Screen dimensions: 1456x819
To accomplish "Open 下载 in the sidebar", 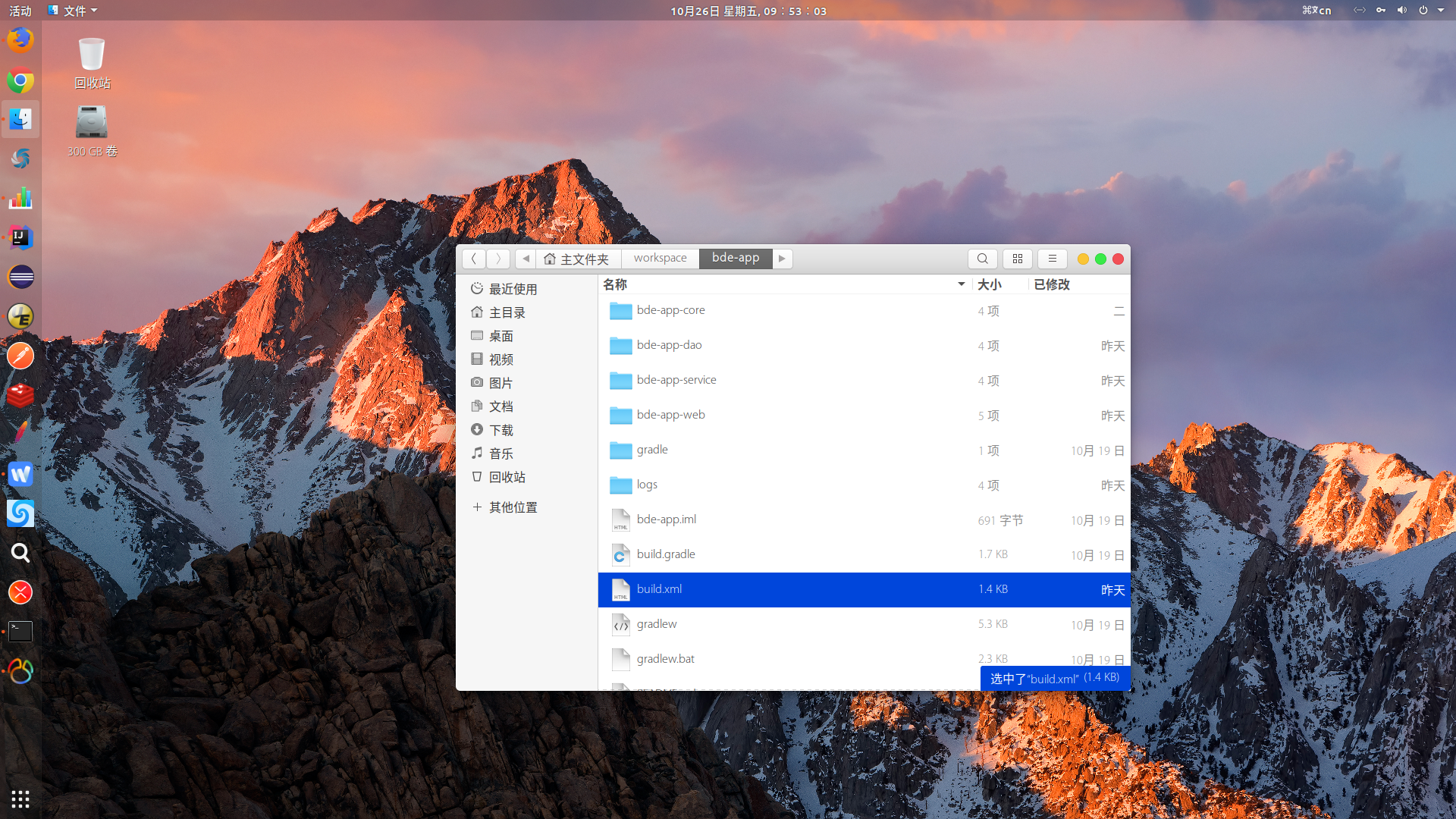I will [500, 430].
